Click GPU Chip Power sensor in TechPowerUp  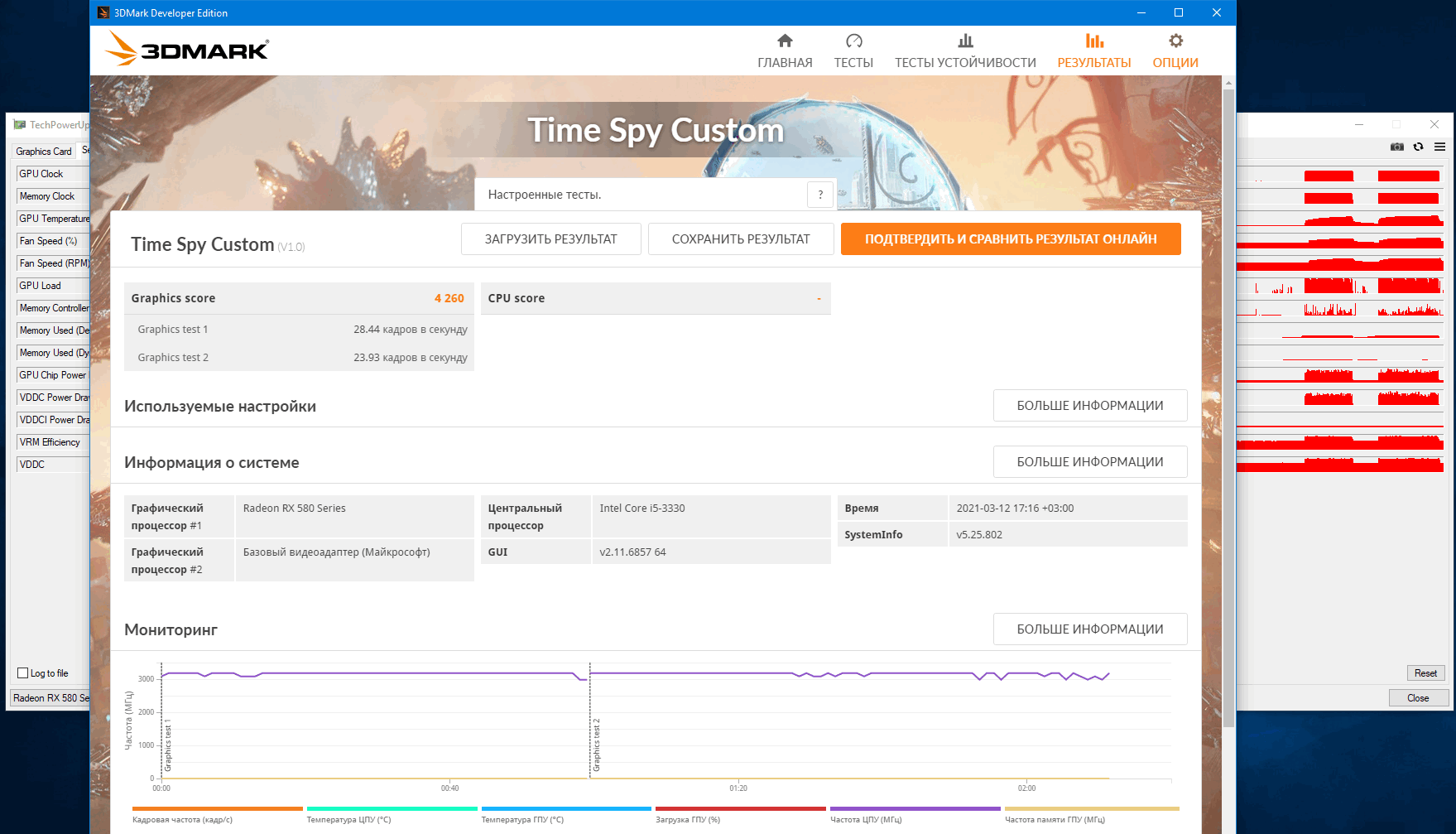[53, 375]
